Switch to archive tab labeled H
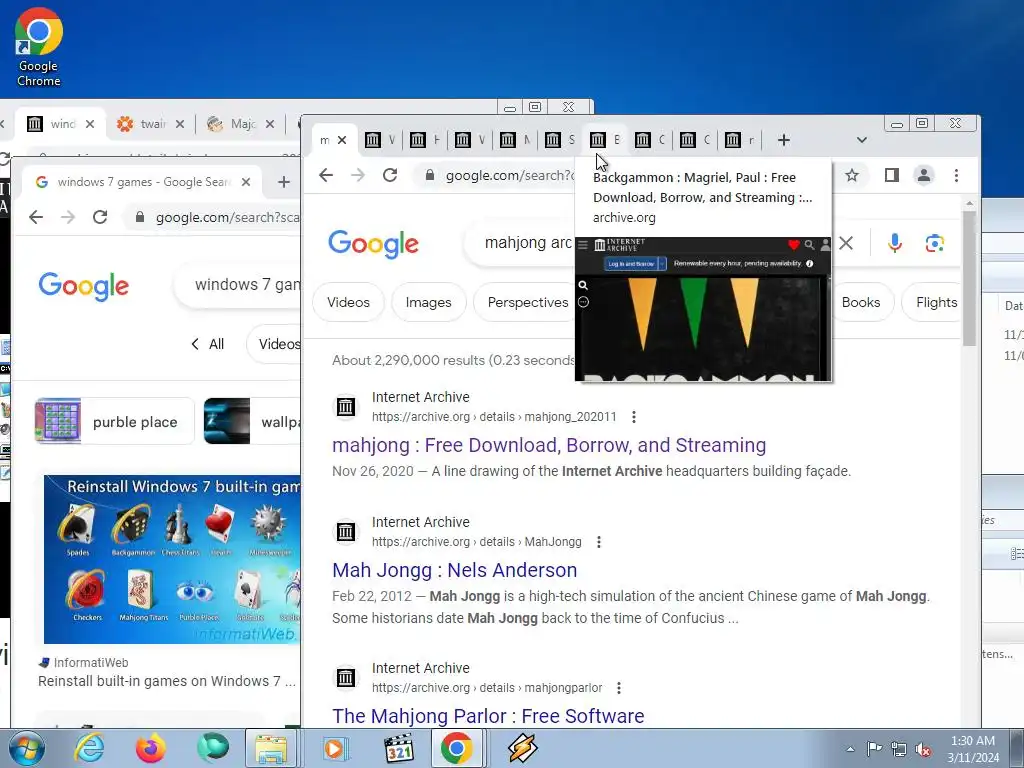This screenshot has width=1024, height=768. (424, 140)
